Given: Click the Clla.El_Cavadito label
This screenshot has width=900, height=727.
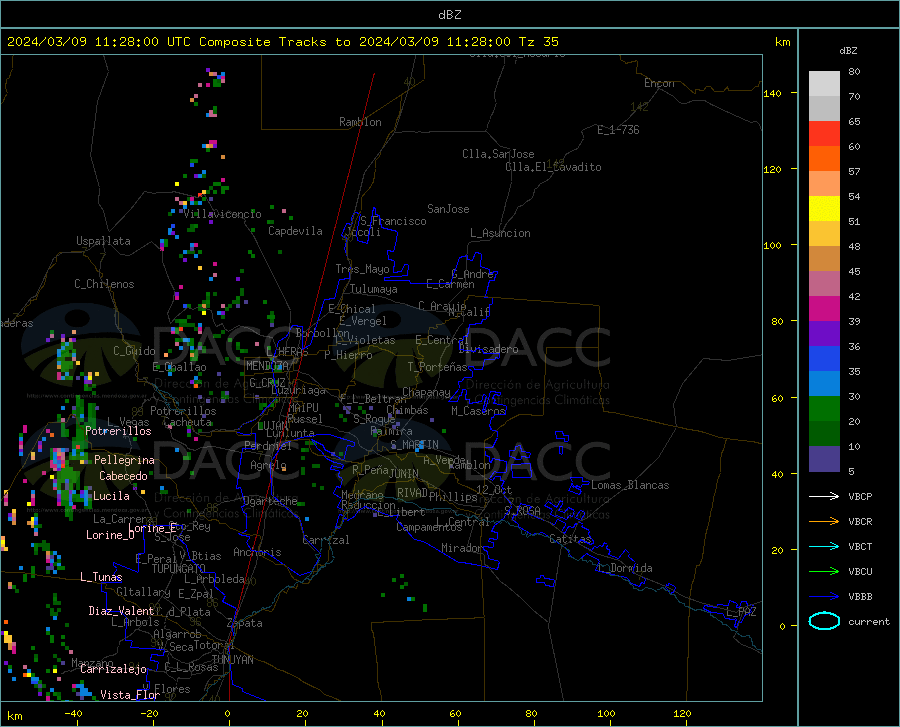Looking at the screenshot, I should (x=553, y=167).
